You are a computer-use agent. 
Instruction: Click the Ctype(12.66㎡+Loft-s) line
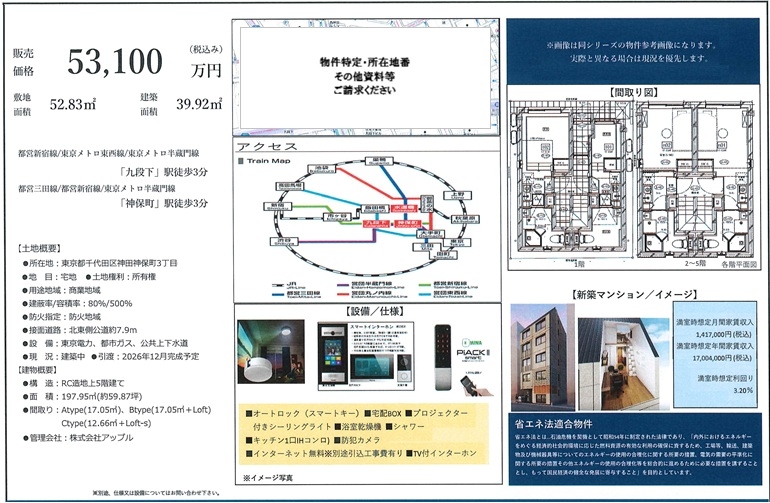click(x=106, y=423)
